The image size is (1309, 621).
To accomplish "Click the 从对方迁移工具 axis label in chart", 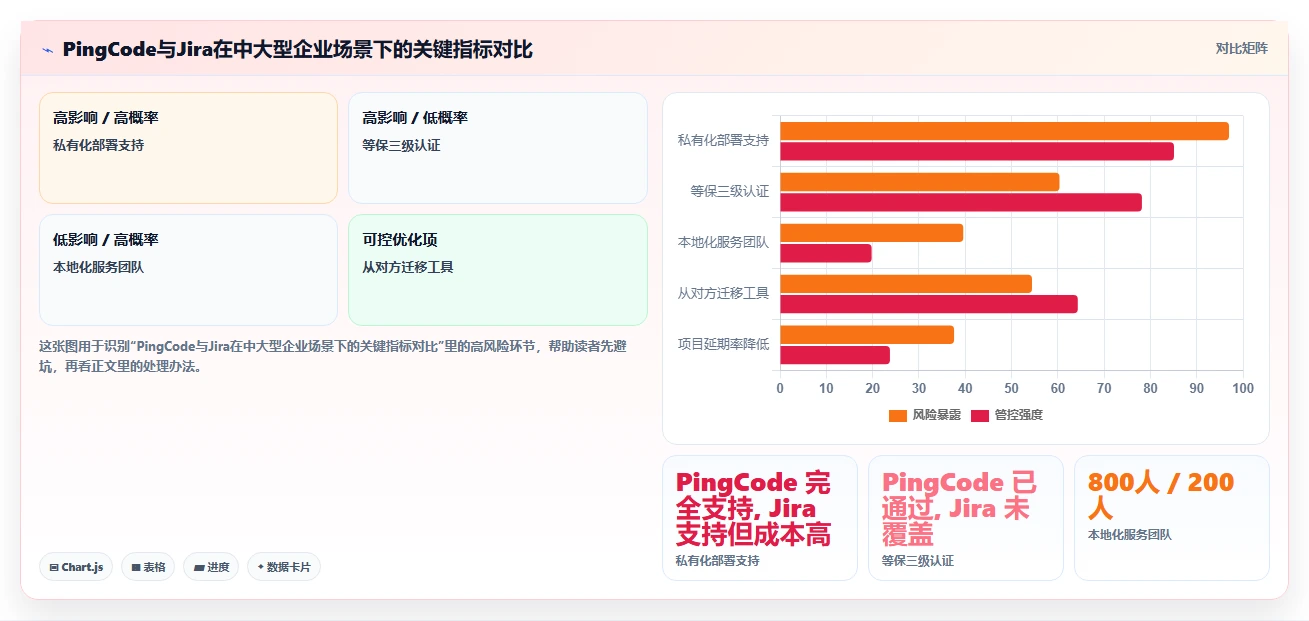I will pyautogui.click(x=723, y=293).
